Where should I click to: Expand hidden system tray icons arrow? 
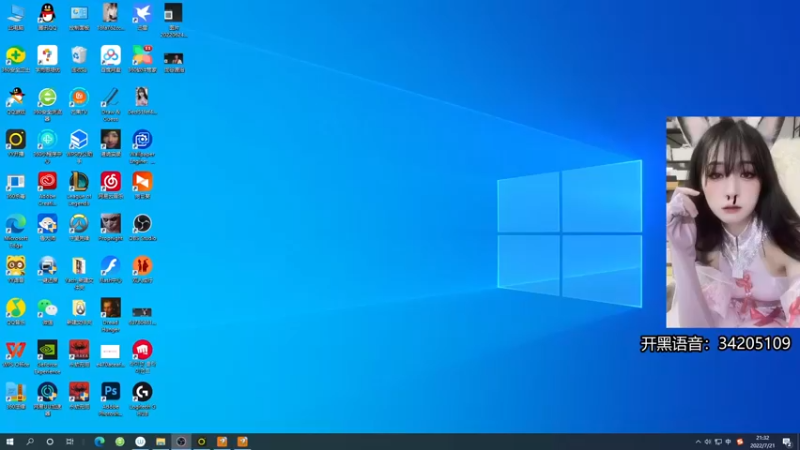(x=698, y=442)
